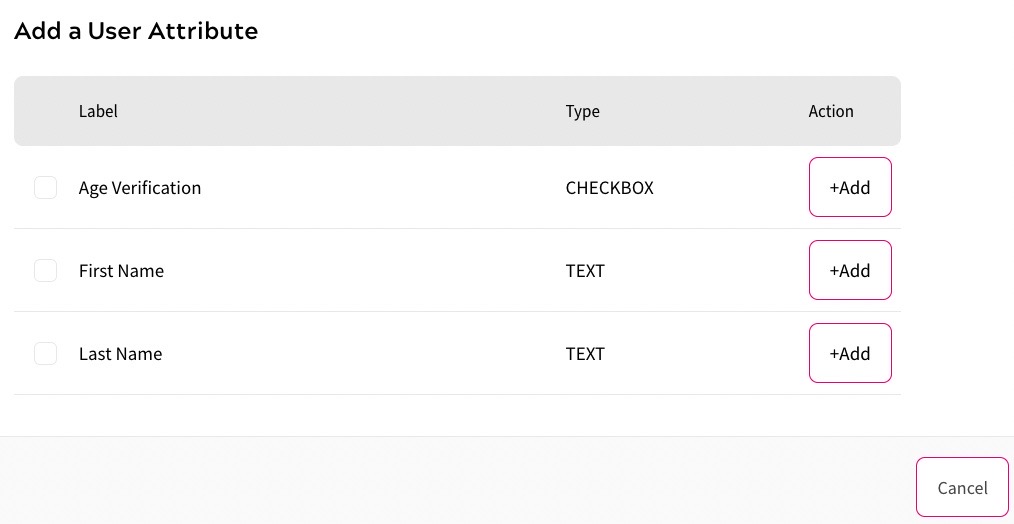The width and height of the screenshot is (1014, 524).
Task: Add the First Name attribute
Action: click(850, 271)
